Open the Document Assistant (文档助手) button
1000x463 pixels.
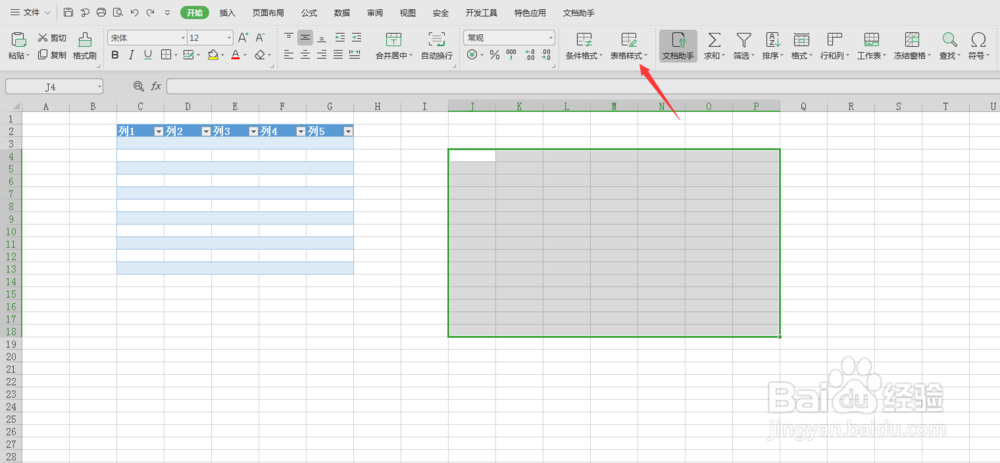click(x=678, y=45)
